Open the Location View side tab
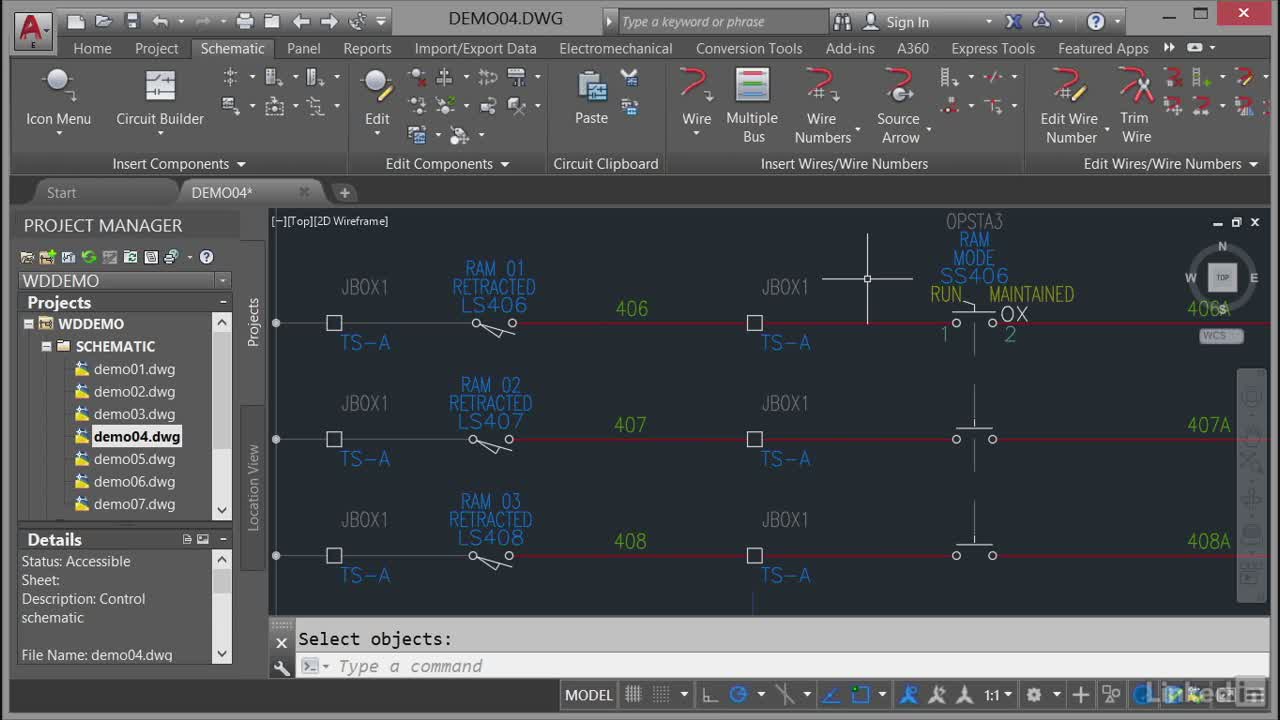Screen dimensions: 1280x720 (253, 487)
